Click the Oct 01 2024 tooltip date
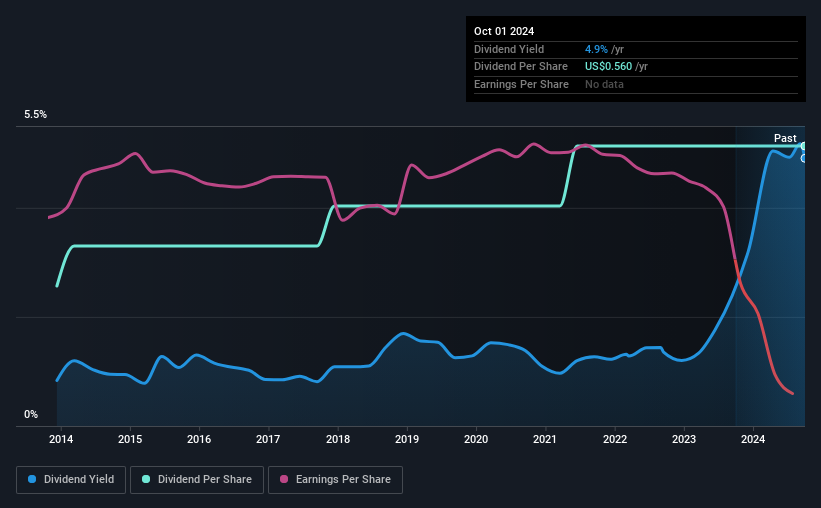 504,31
